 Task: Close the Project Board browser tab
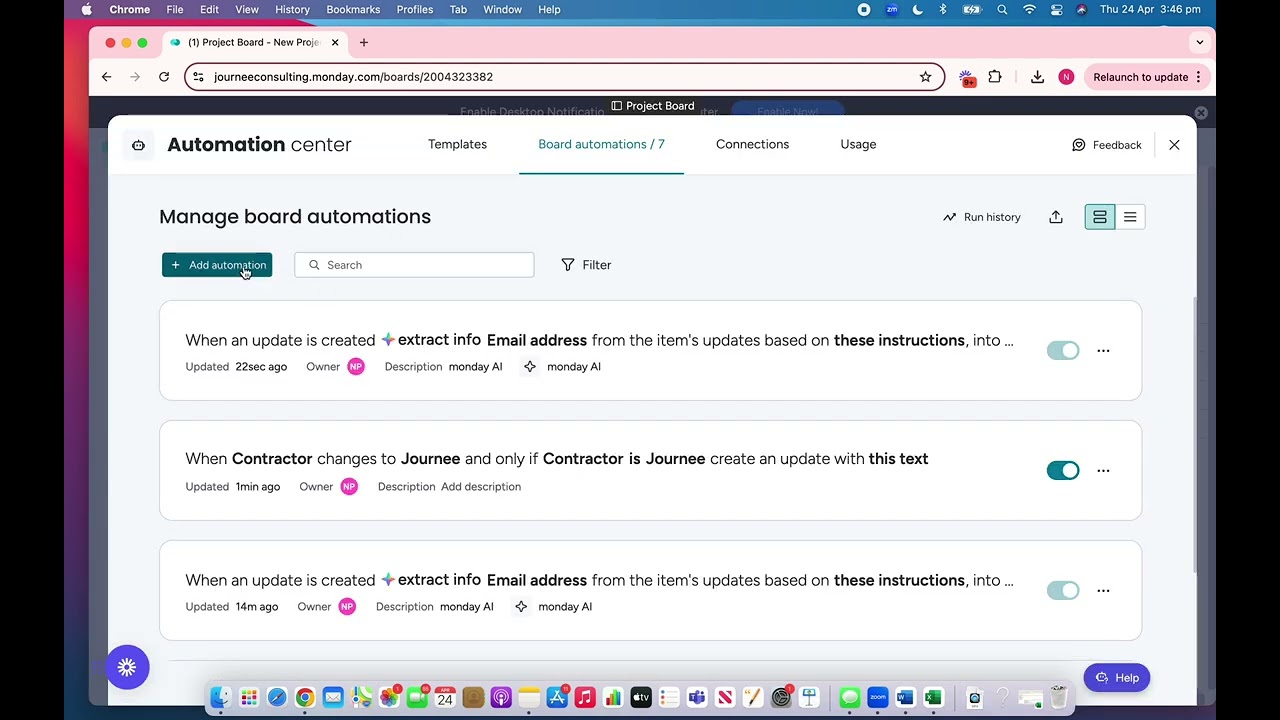pyautogui.click(x=336, y=42)
